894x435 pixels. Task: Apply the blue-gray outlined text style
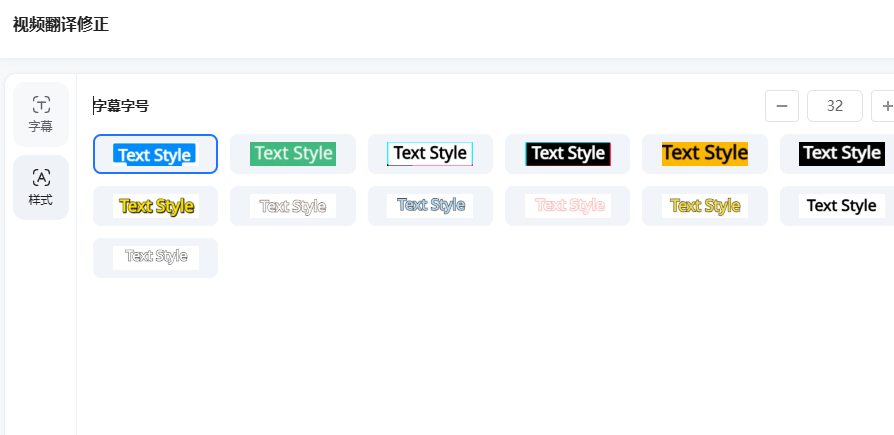(x=430, y=206)
